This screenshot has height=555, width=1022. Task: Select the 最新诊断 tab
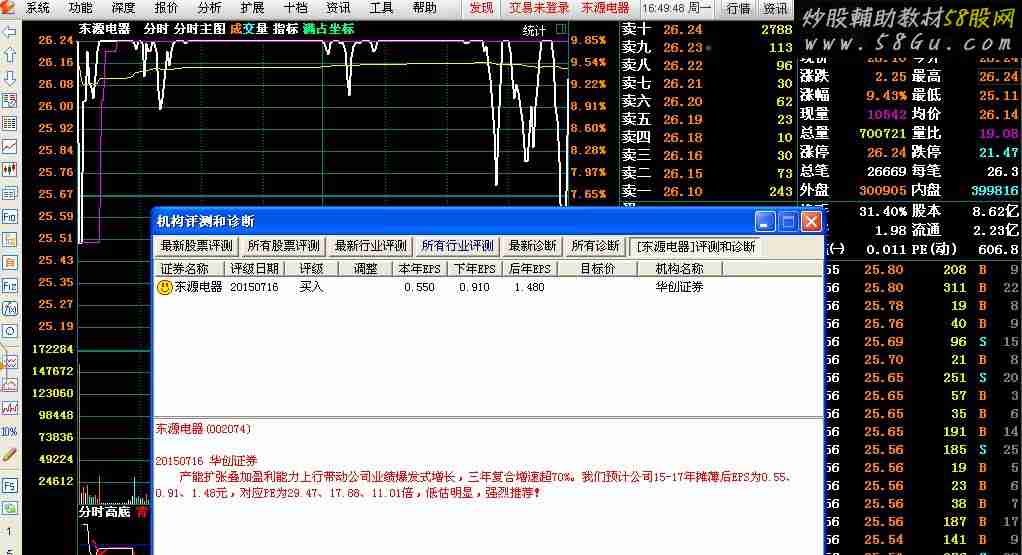click(533, 246)
